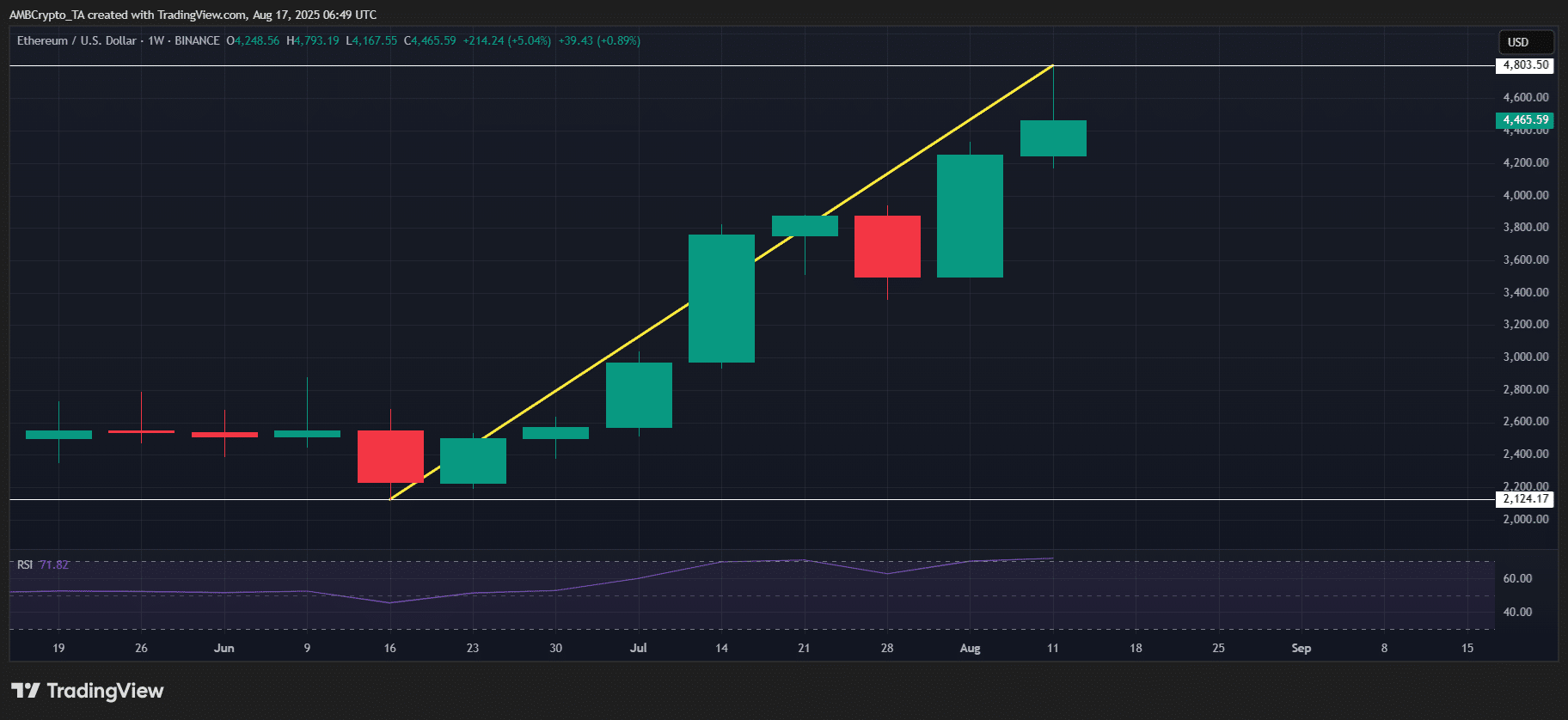
Task: Click the TradingView logo at bottom left
Action: (x=87, y=691)
